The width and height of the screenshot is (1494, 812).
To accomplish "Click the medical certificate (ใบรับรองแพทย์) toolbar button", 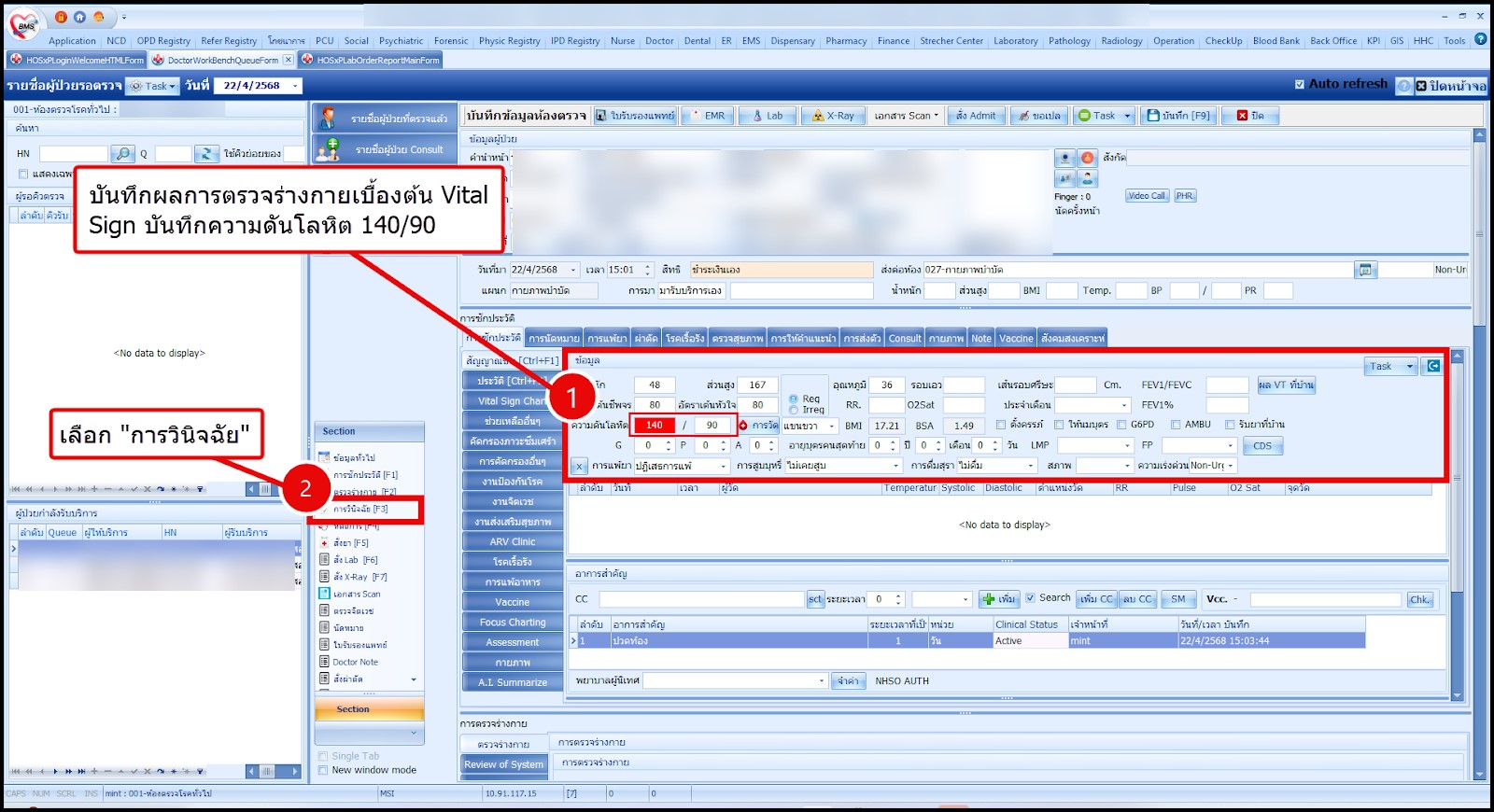I will (x=634, y=116).
